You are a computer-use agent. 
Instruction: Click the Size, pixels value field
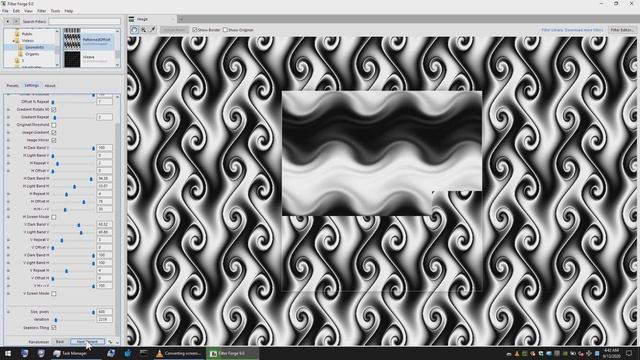click(104, 312)
